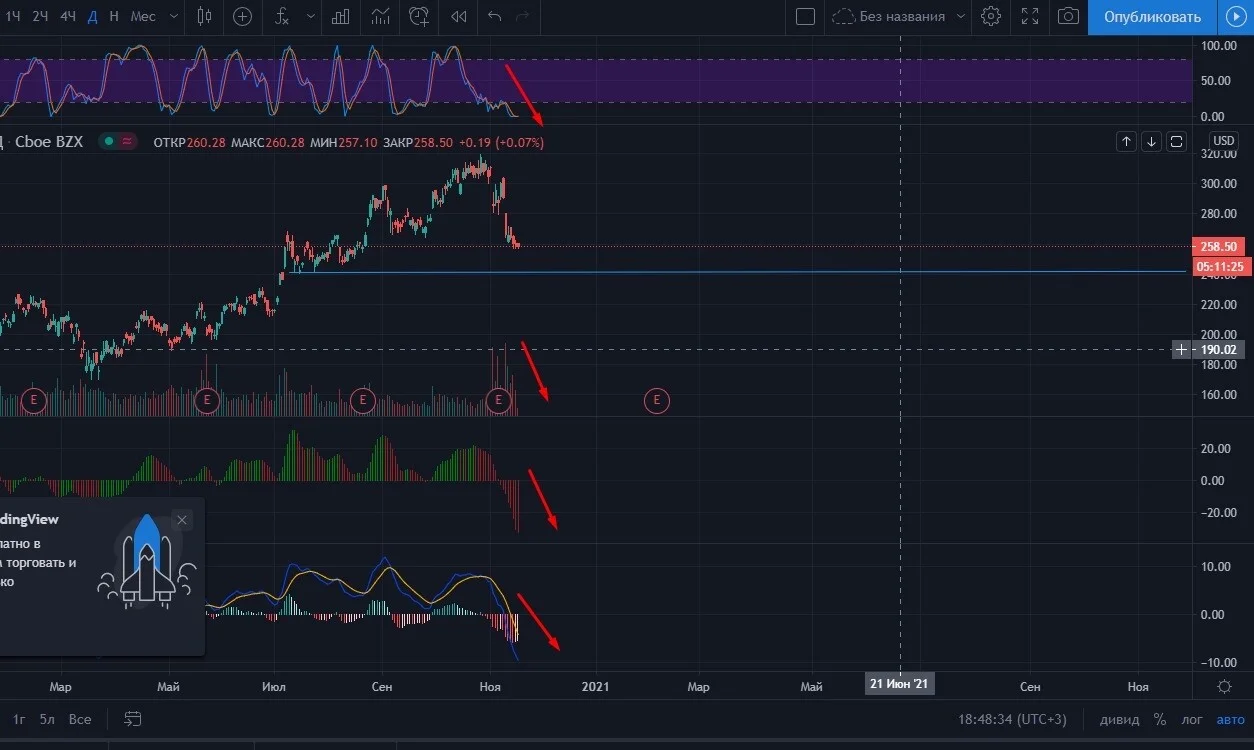Take a chart snapshot with the camera icon
1254x750 pixels.
[x=1069, y=16]
